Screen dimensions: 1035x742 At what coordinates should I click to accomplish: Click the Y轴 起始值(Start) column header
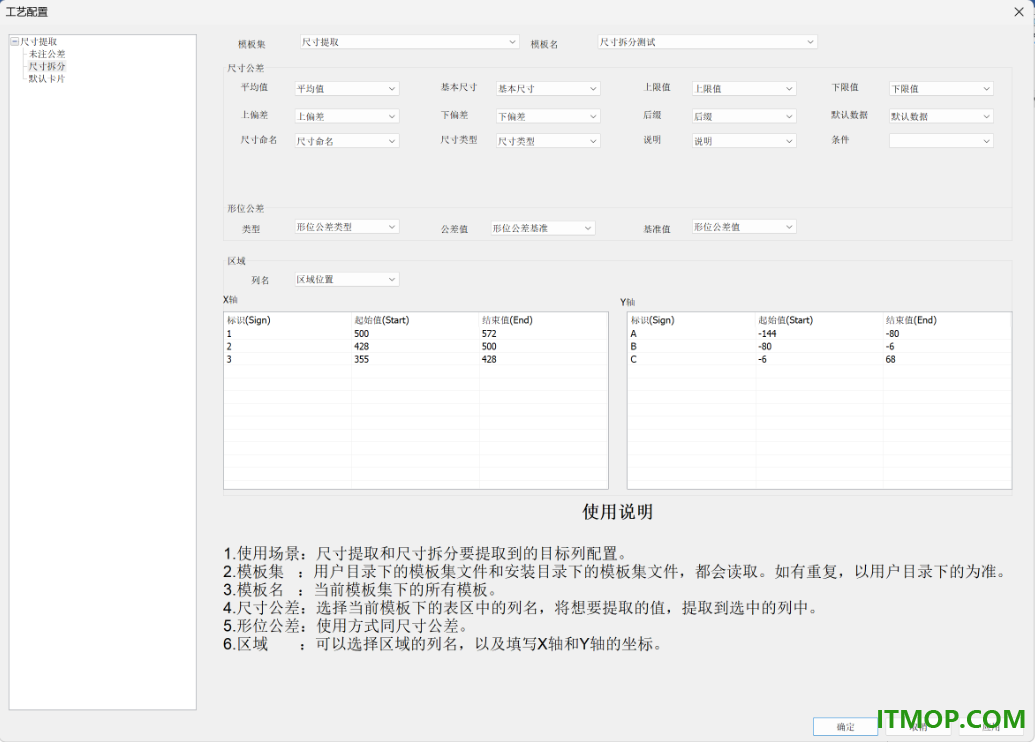tap(819, 320)
